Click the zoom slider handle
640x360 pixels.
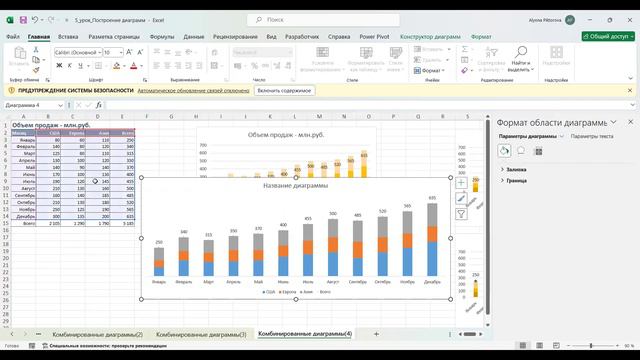(x=591, y=346)
